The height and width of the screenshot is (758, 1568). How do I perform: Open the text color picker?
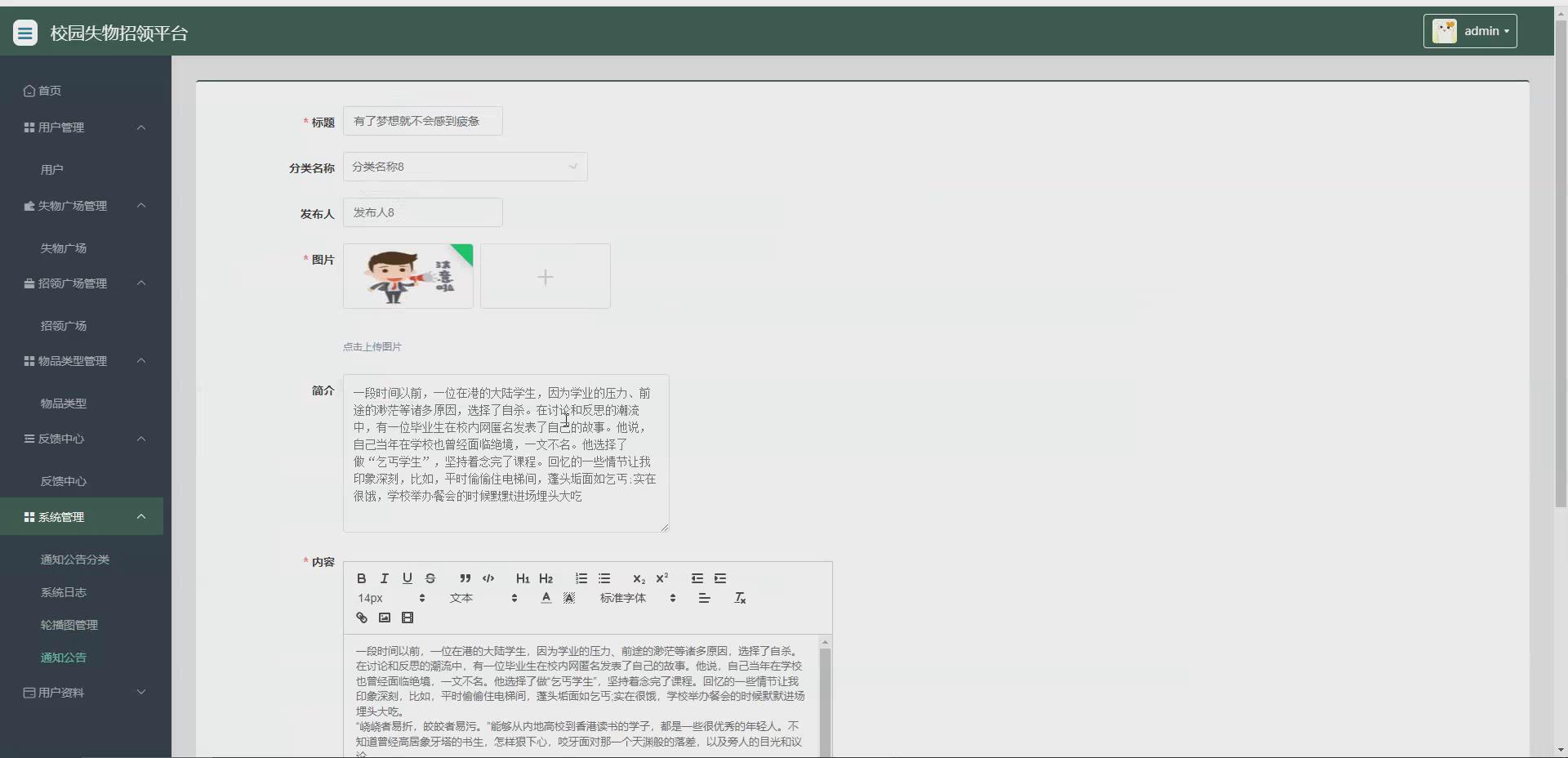pos(546,598)
